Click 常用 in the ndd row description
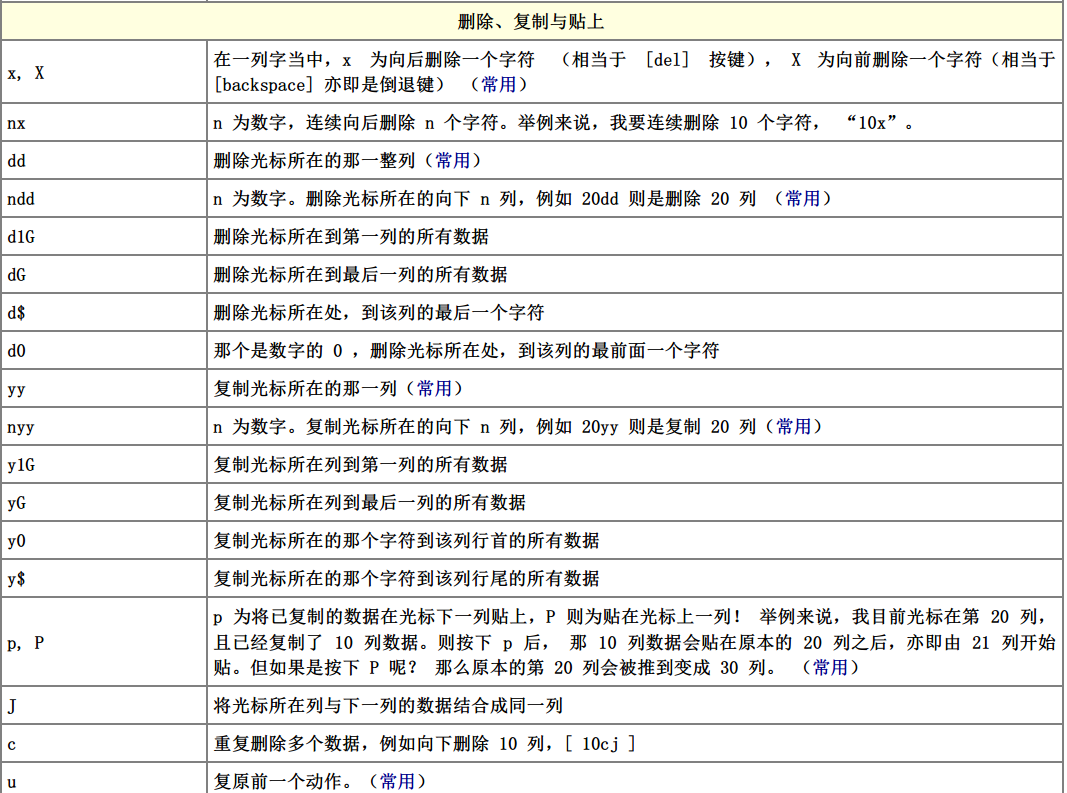The image size is (1067, 793). (803, 199)
